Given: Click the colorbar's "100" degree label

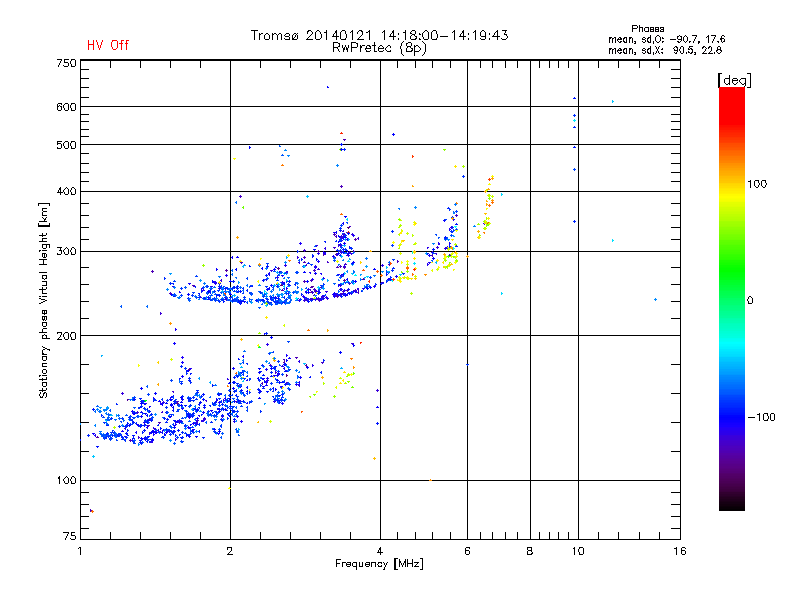Looking at the screenshot, I should [x=757, y=184].
